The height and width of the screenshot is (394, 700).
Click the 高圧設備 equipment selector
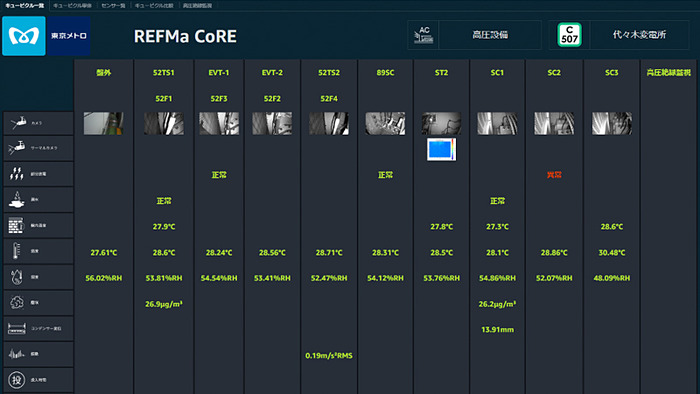(490, 35)
